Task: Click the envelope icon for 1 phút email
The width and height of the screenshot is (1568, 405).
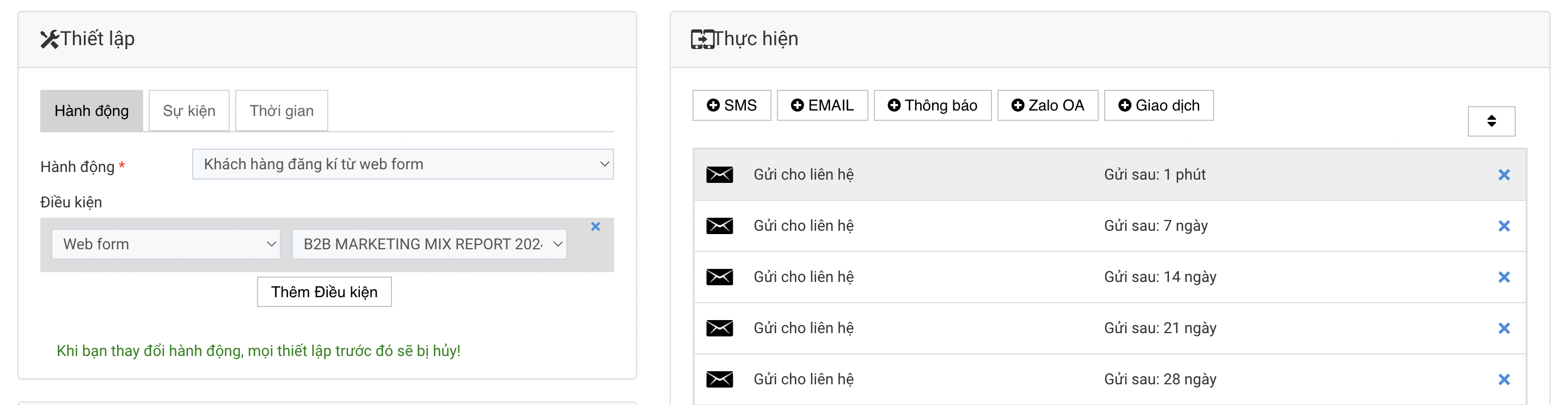Action: [x=719, y=175]
